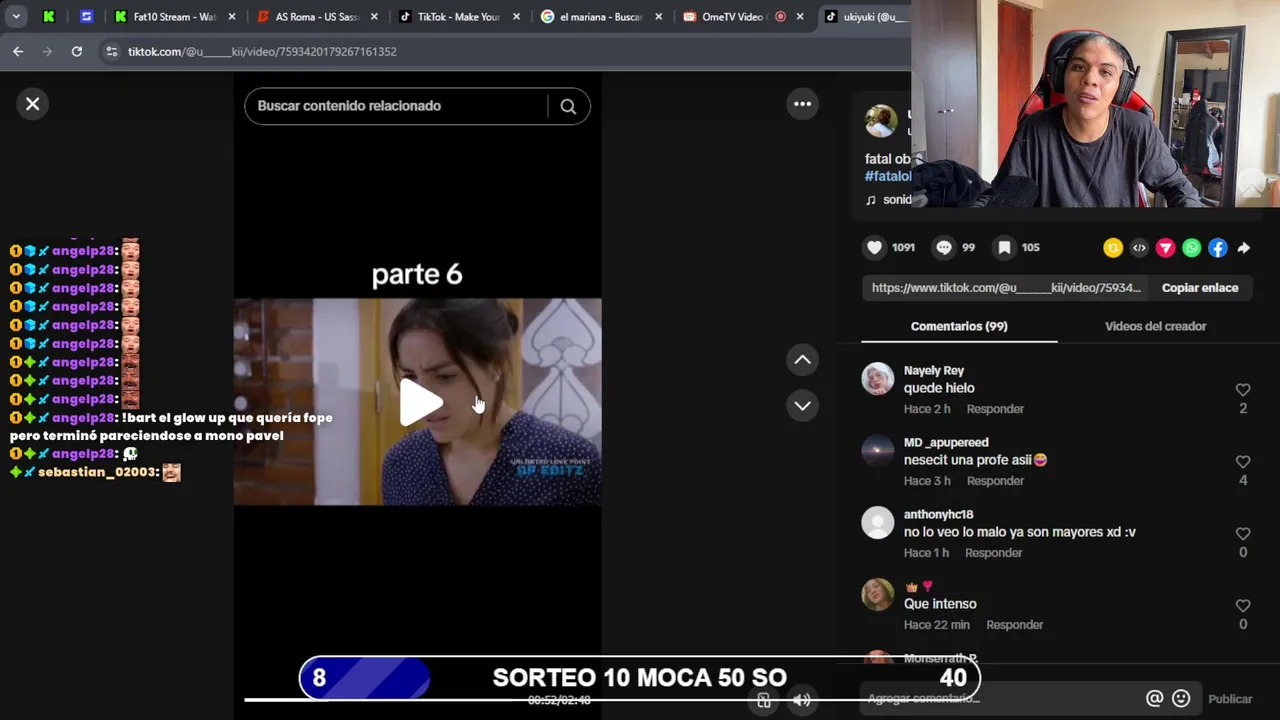Go to the previous video arrow
1280x720 pixels.
(802, 360)
